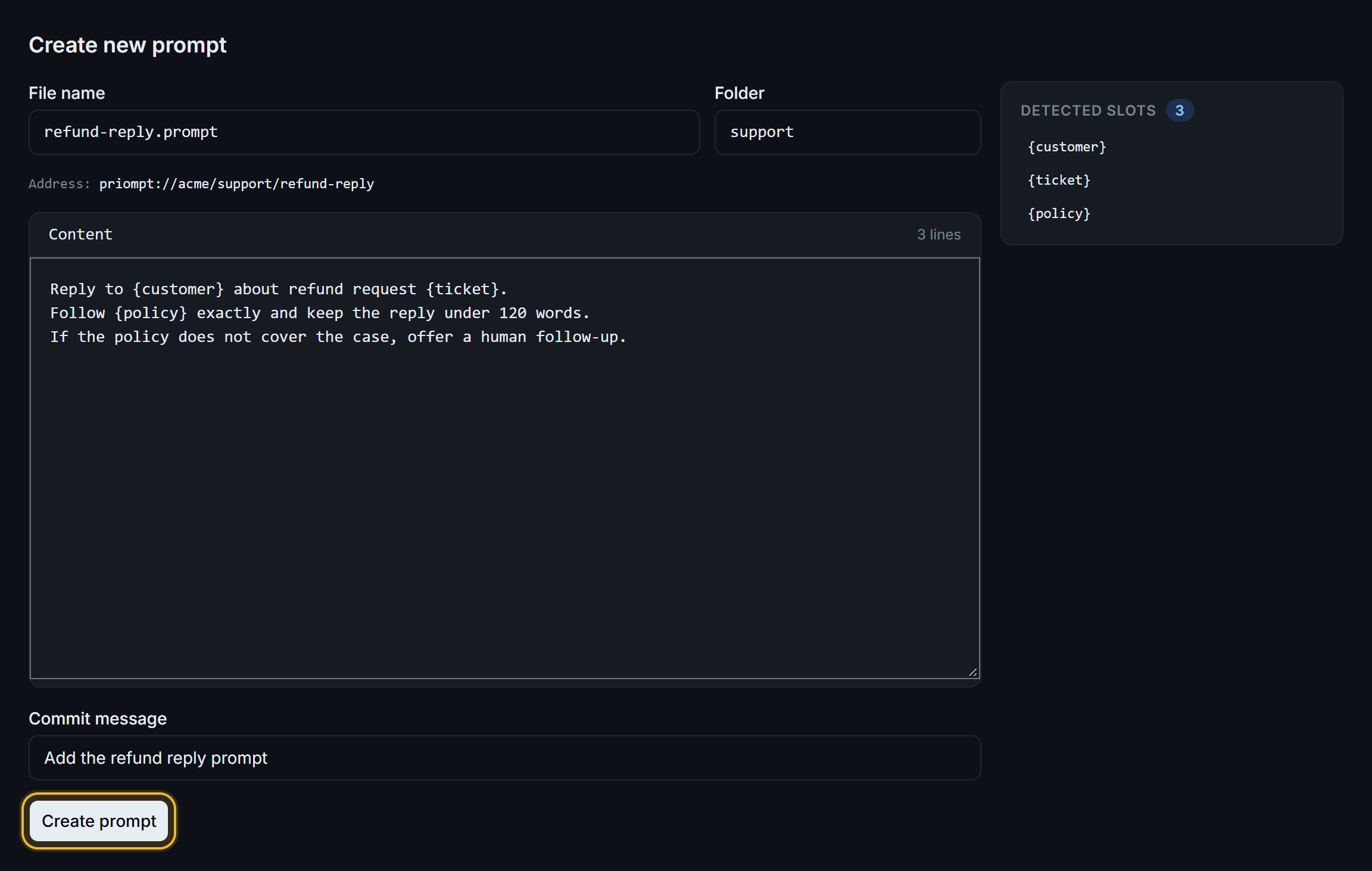Click the 3 lines counter label
Viewport: 1372px width, 871px height.
938,235
